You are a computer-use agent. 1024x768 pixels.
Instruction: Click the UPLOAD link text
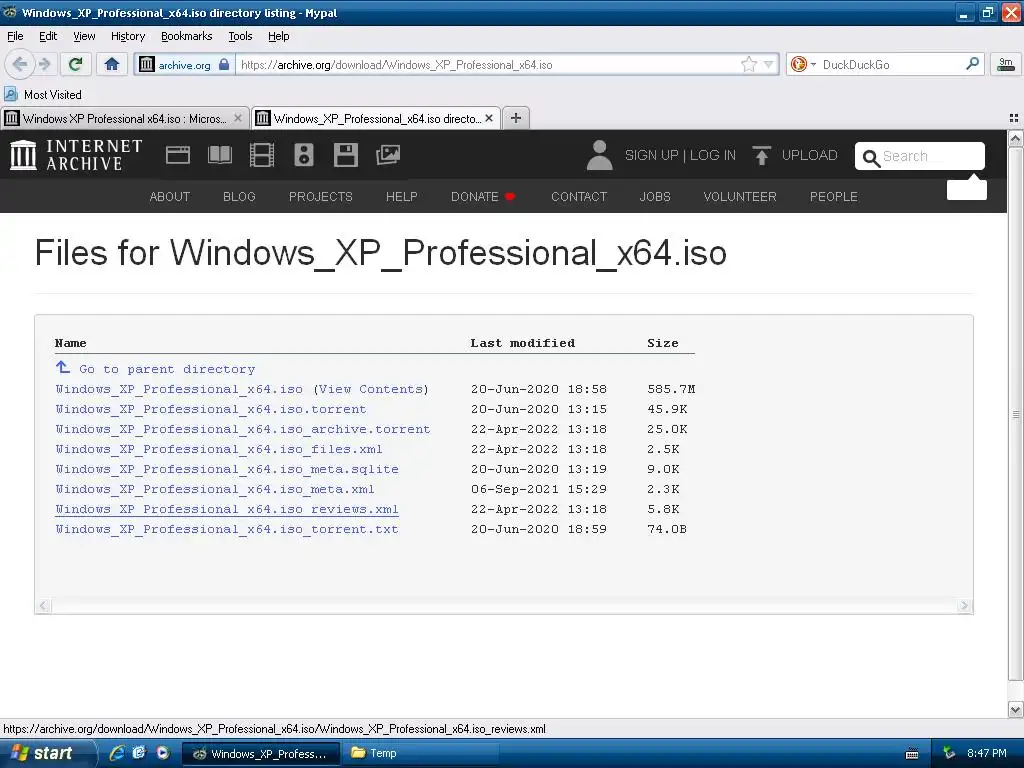tap(809, 155)
